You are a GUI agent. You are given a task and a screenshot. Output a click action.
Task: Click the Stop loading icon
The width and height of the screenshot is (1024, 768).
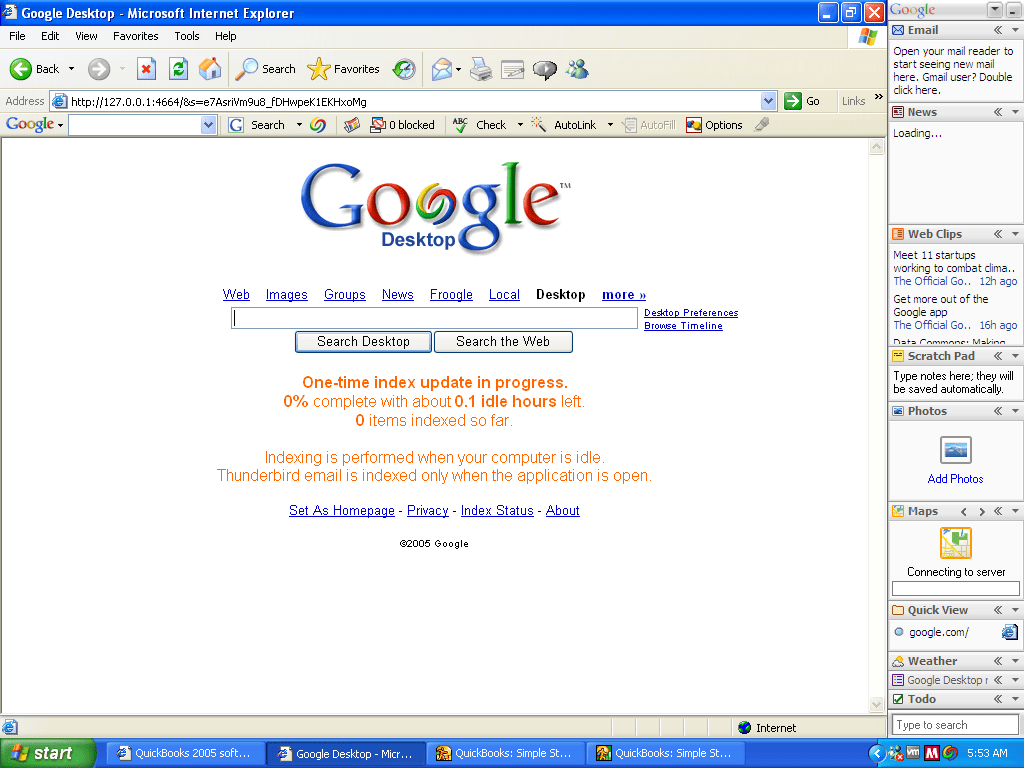point(147,69)
